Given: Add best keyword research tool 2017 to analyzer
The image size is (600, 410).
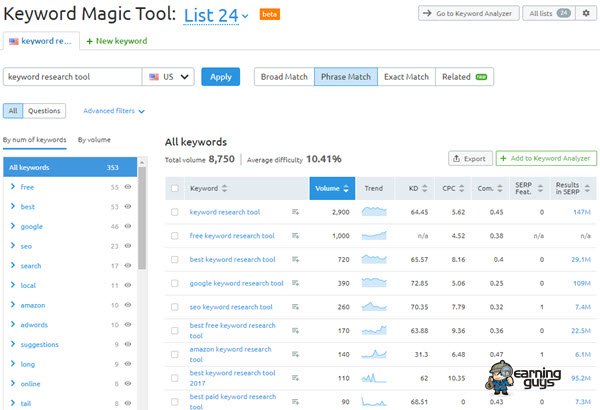Looking at the screenshot, I should pyautogui.click(x=295, y=378).
